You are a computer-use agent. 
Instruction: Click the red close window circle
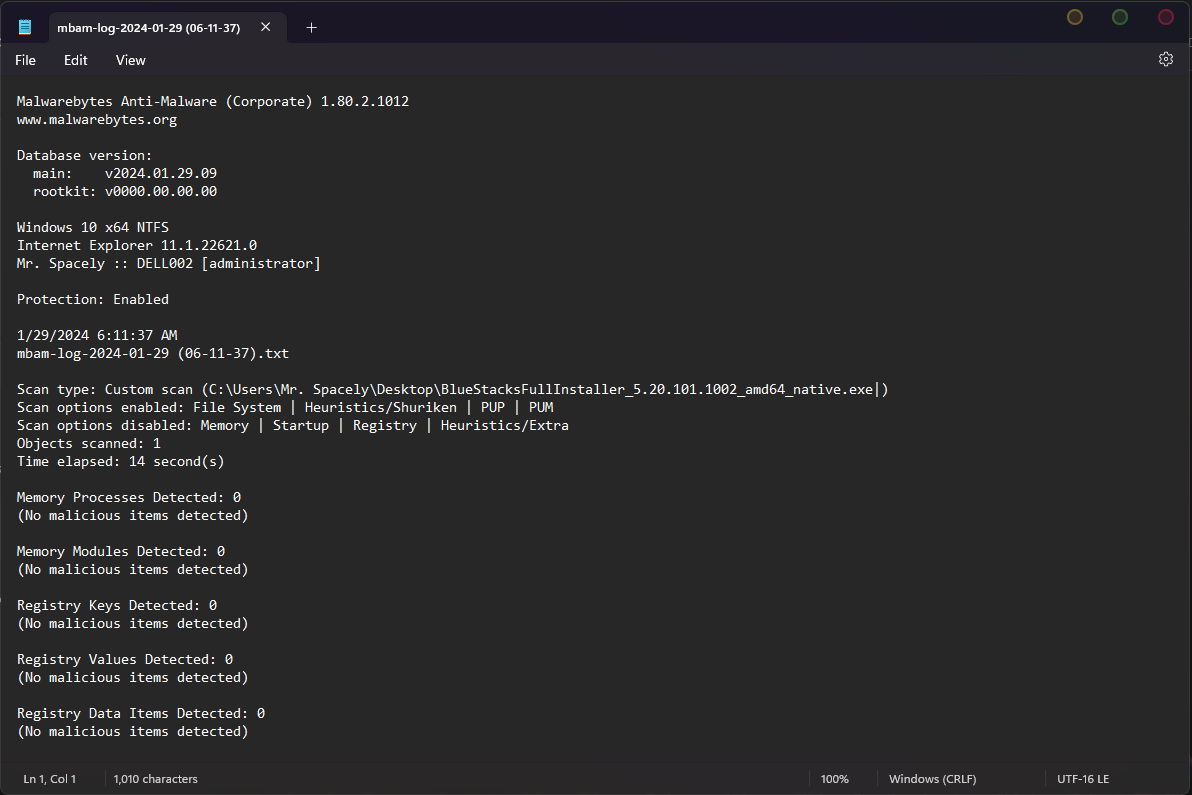(x=1165, y=17)
